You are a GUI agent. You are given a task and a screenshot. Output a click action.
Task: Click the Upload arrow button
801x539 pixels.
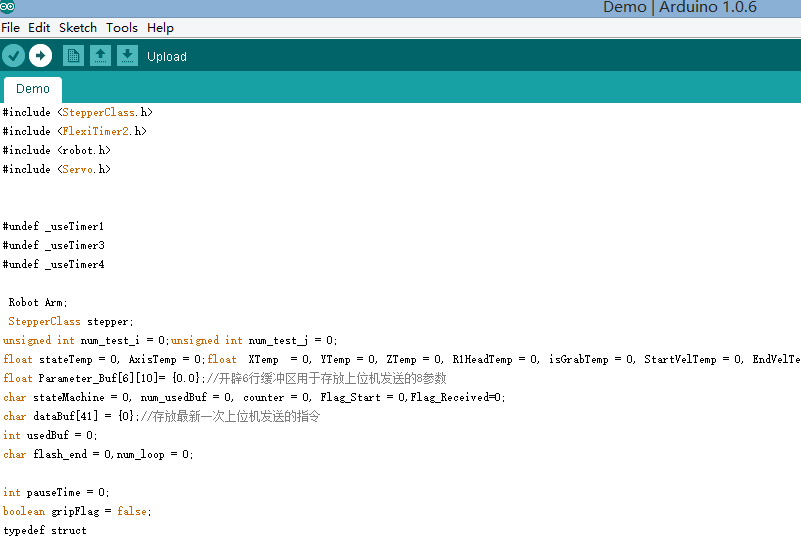pyautogui.click(x=40, y=56)
